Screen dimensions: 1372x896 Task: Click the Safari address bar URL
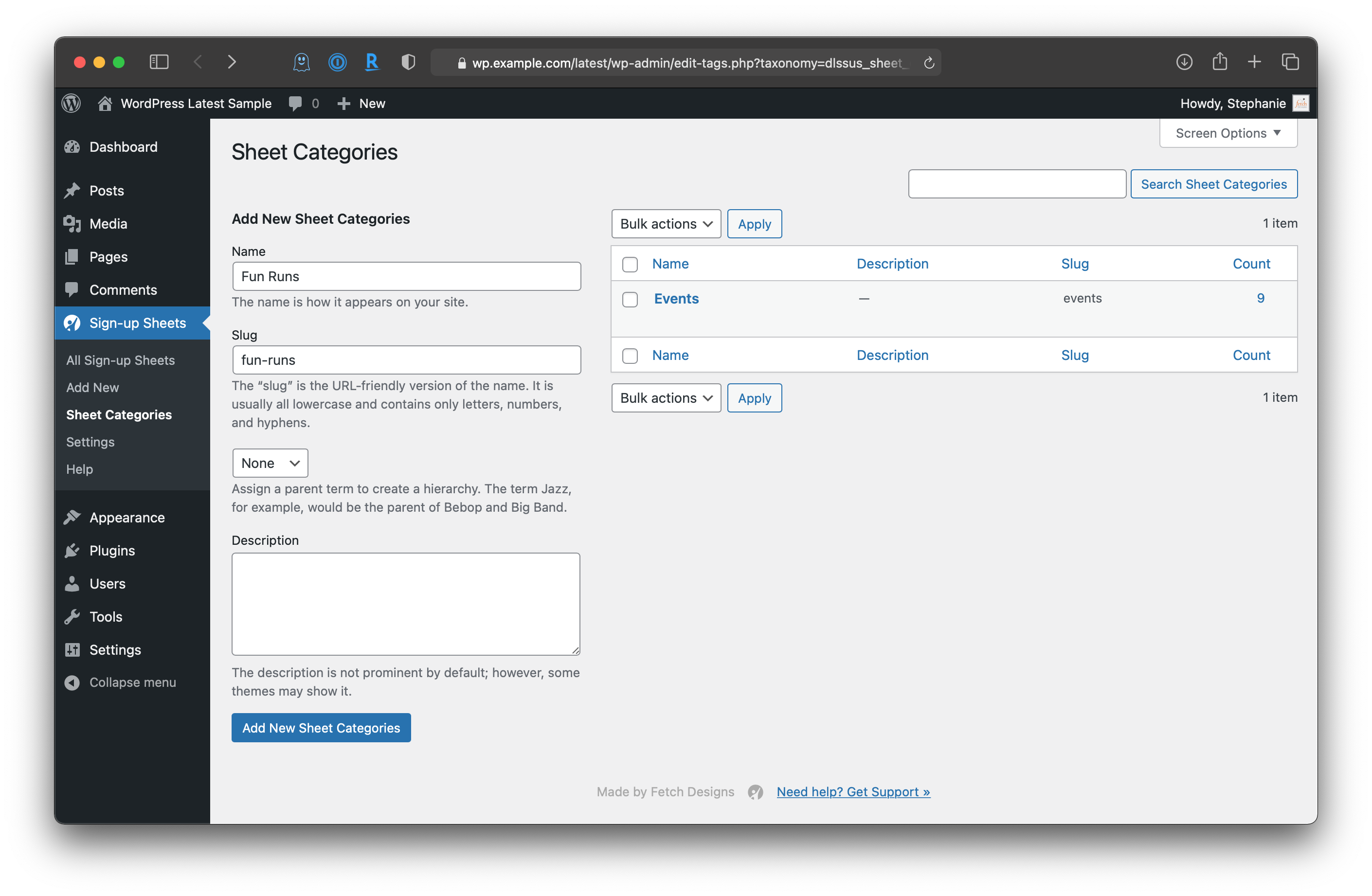[686, 63]
